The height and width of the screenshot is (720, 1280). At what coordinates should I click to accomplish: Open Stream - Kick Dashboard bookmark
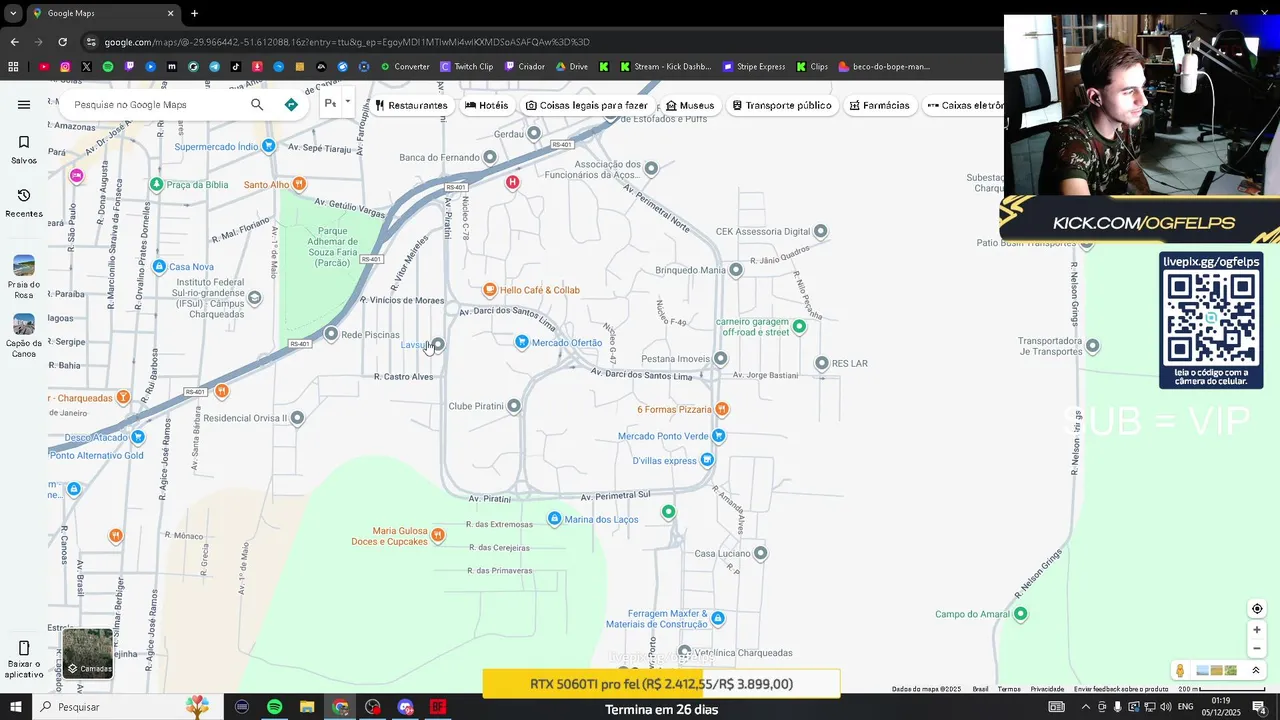[x=665, y=67]
